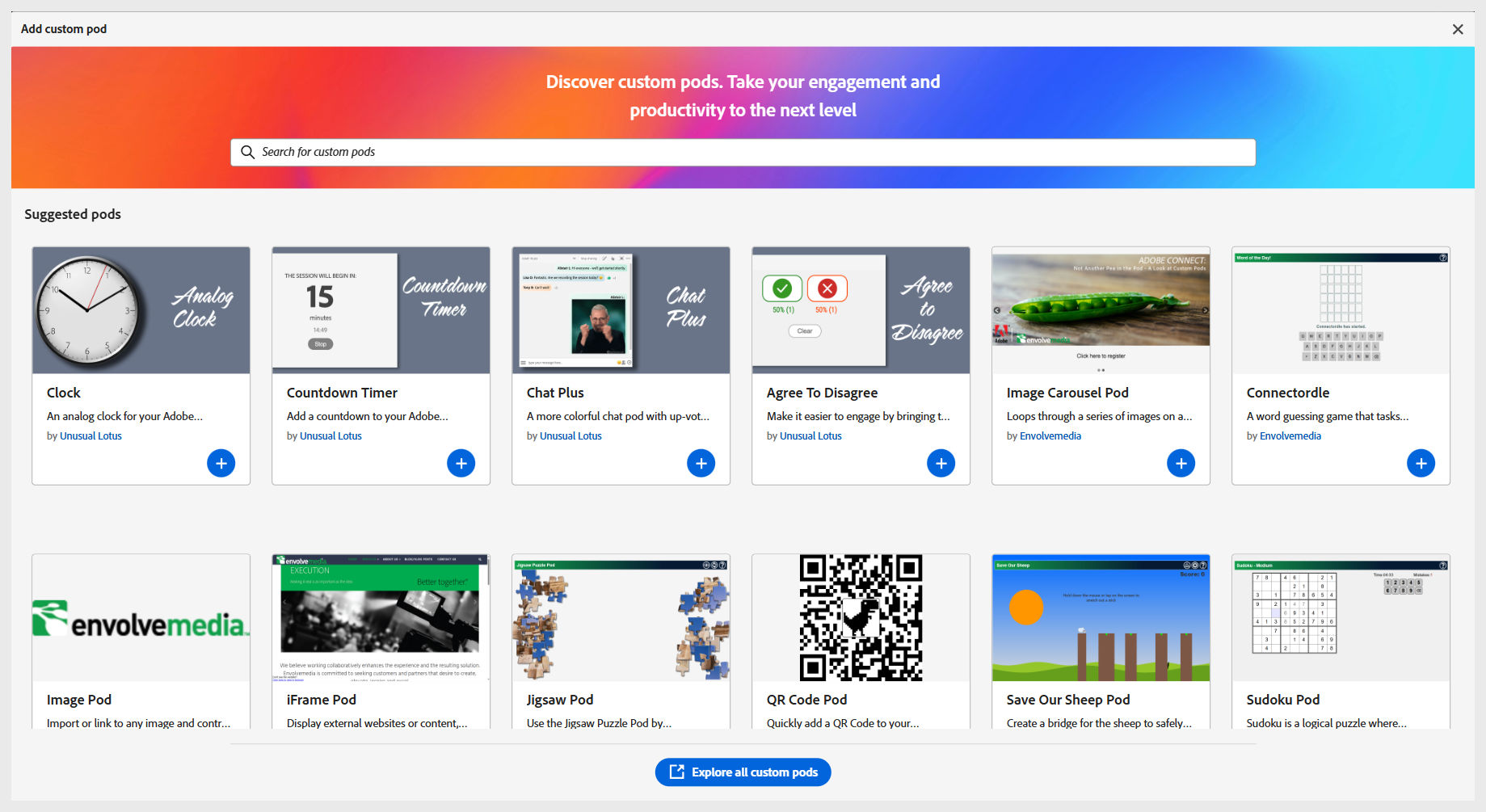Click the Sudoku Pod title

pos(1282,700)
